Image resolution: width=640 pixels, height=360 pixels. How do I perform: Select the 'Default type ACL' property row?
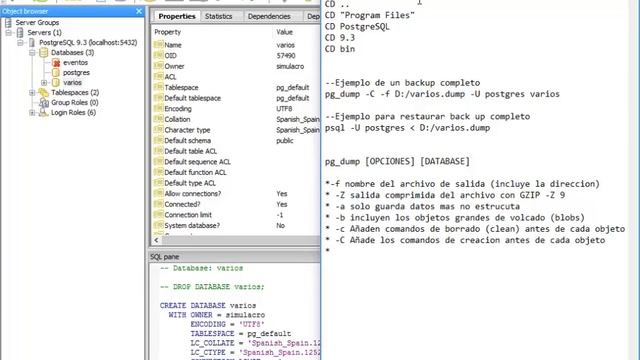tap(236, 183)
